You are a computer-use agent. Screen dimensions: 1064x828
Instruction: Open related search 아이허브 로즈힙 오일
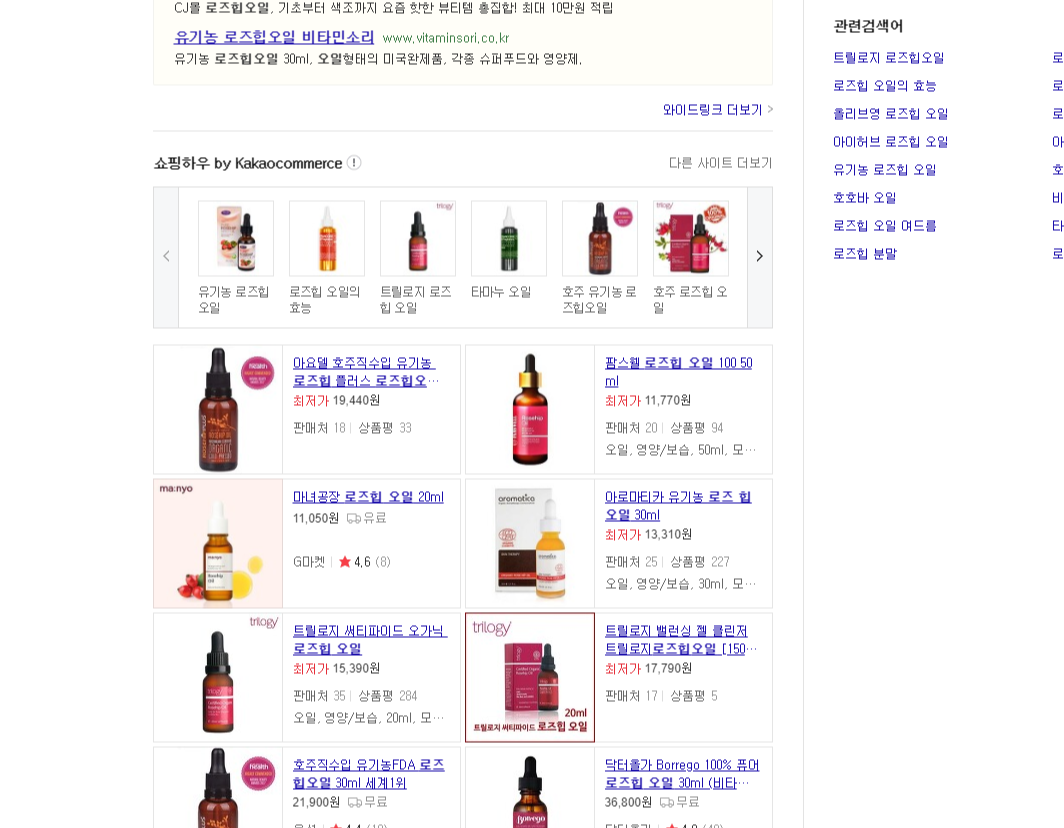coord(890,142)
